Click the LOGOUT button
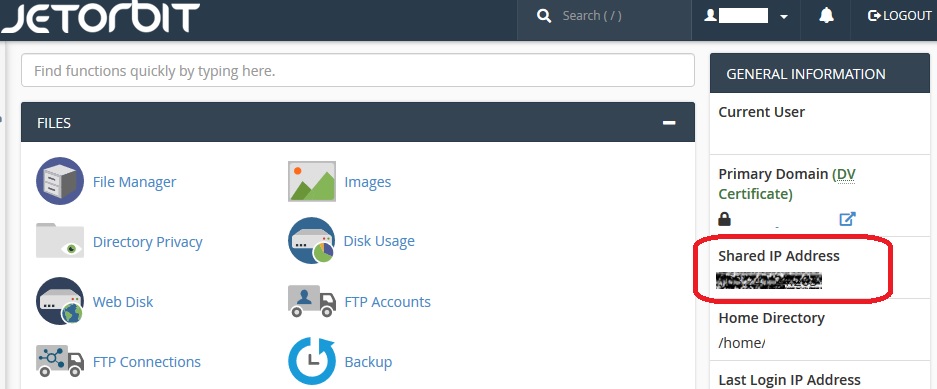Screen dimensions: 937x389 (x=899, y=16)
